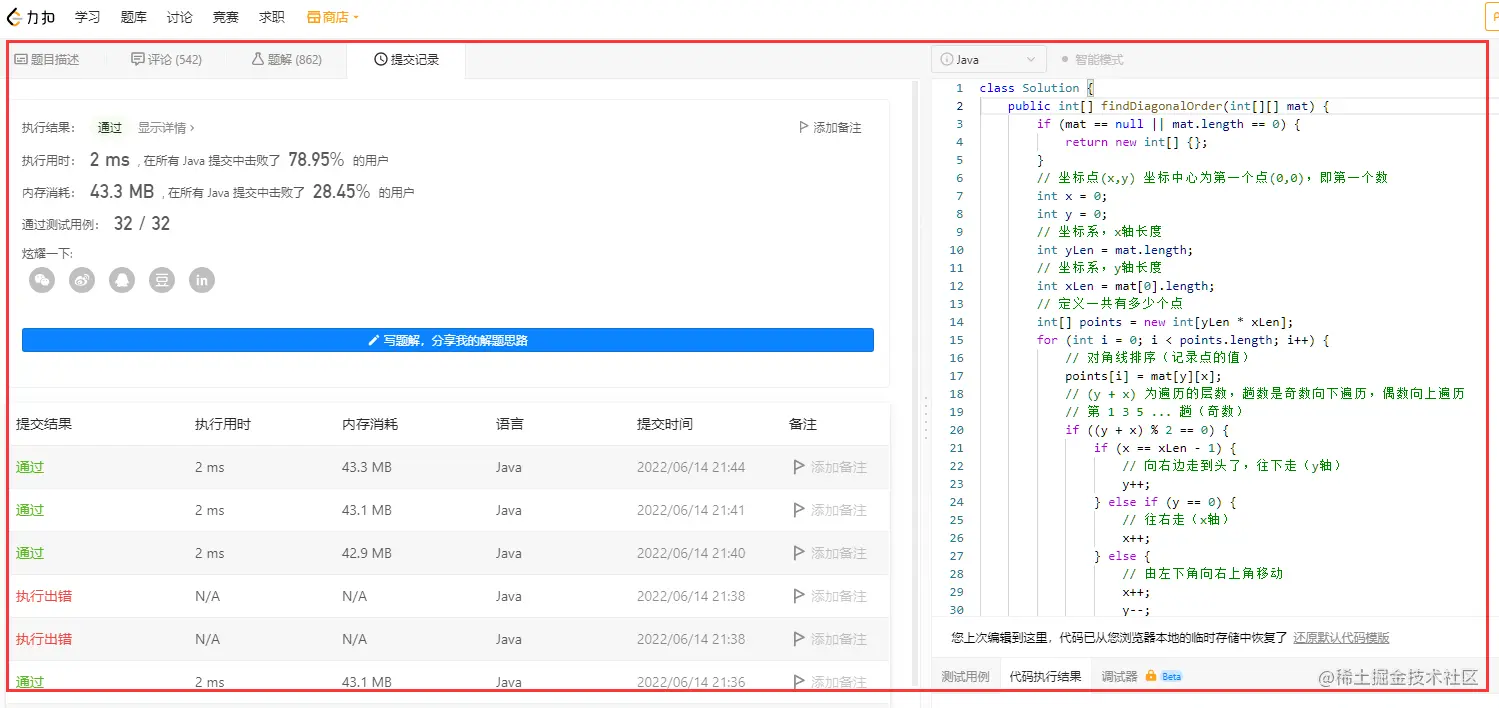Click 42.9 MB cell in submission table
Screen dimensions: 1499x708
click(x=367, y=553)
